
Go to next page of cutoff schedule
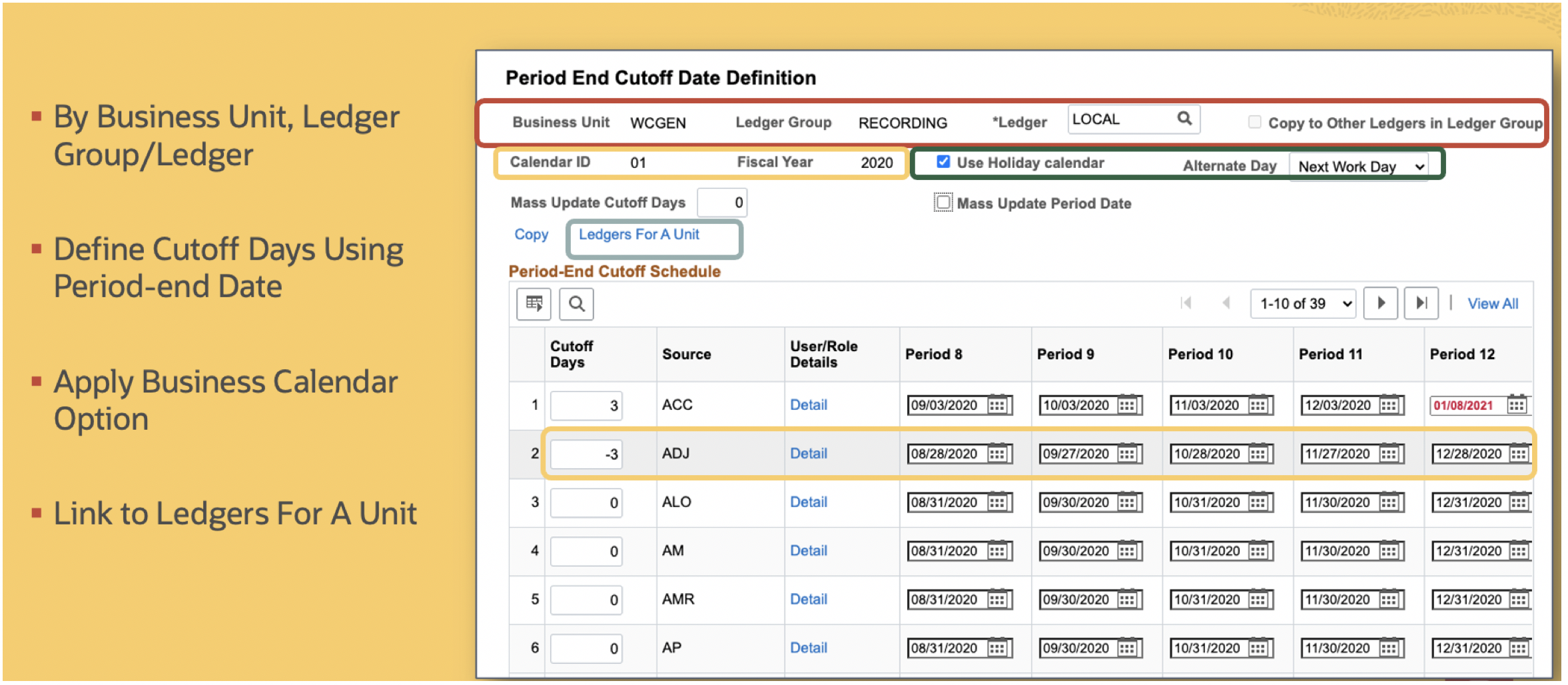click(x=1380, y=303)
